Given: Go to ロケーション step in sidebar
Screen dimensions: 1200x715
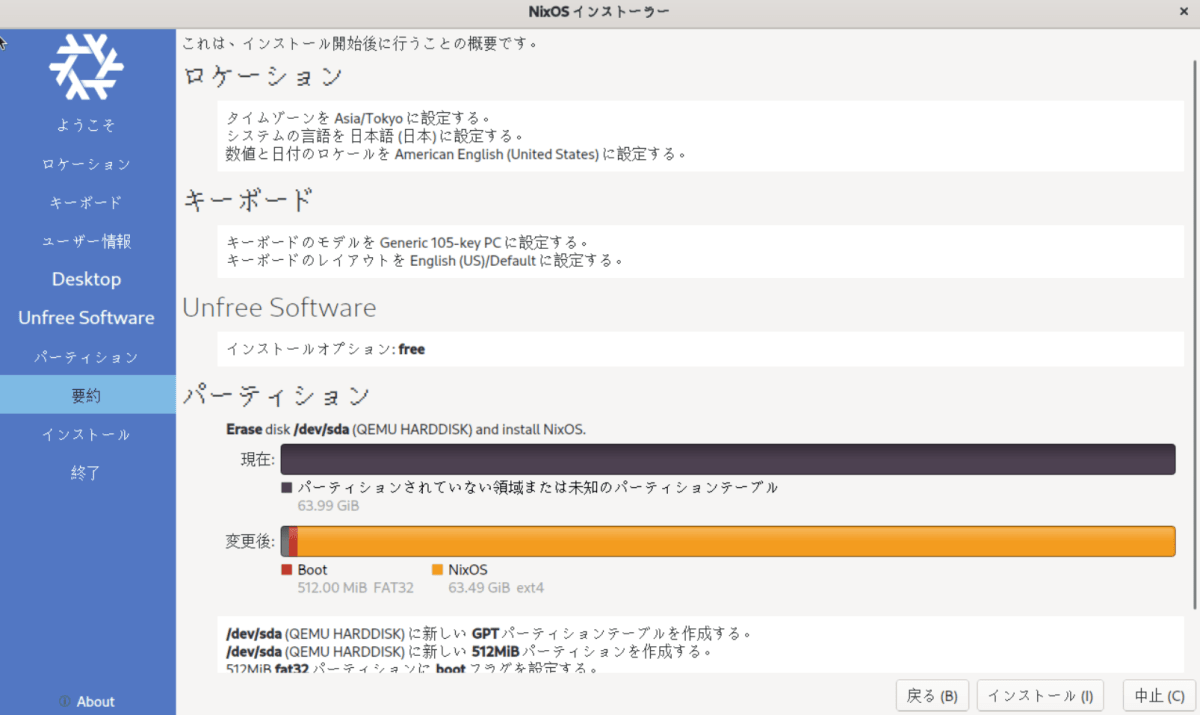Looking at the screenshot, I should point(87,164).
